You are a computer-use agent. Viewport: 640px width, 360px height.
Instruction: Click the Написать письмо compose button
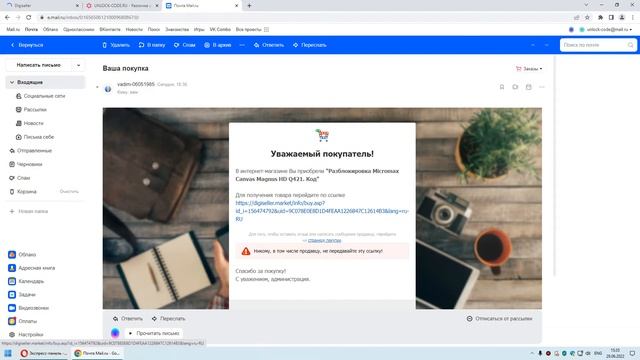coord(38,65)
